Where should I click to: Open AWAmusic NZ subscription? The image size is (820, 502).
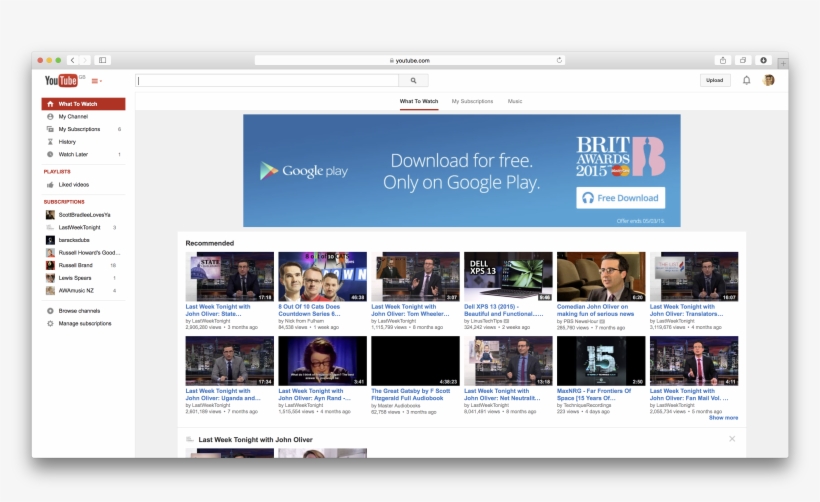(84, 290)
